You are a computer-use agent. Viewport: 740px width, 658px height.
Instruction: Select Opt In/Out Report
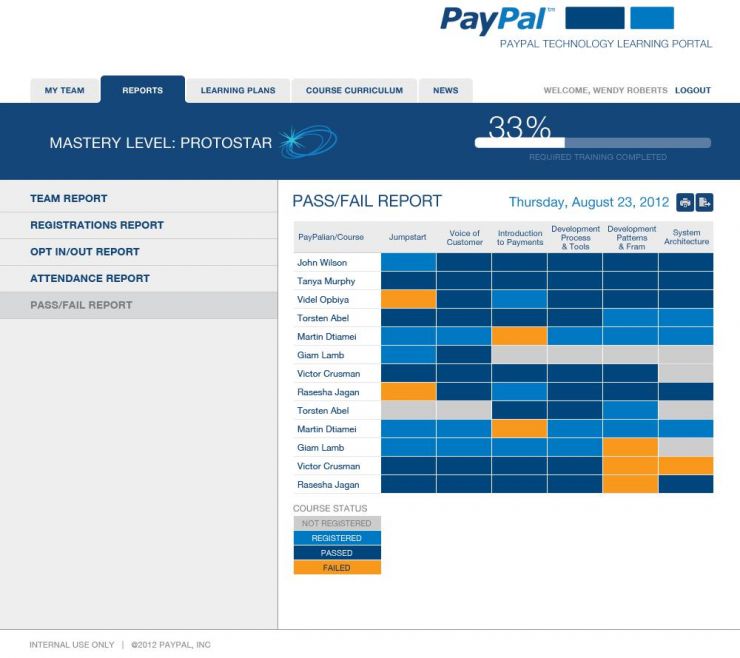139,252
